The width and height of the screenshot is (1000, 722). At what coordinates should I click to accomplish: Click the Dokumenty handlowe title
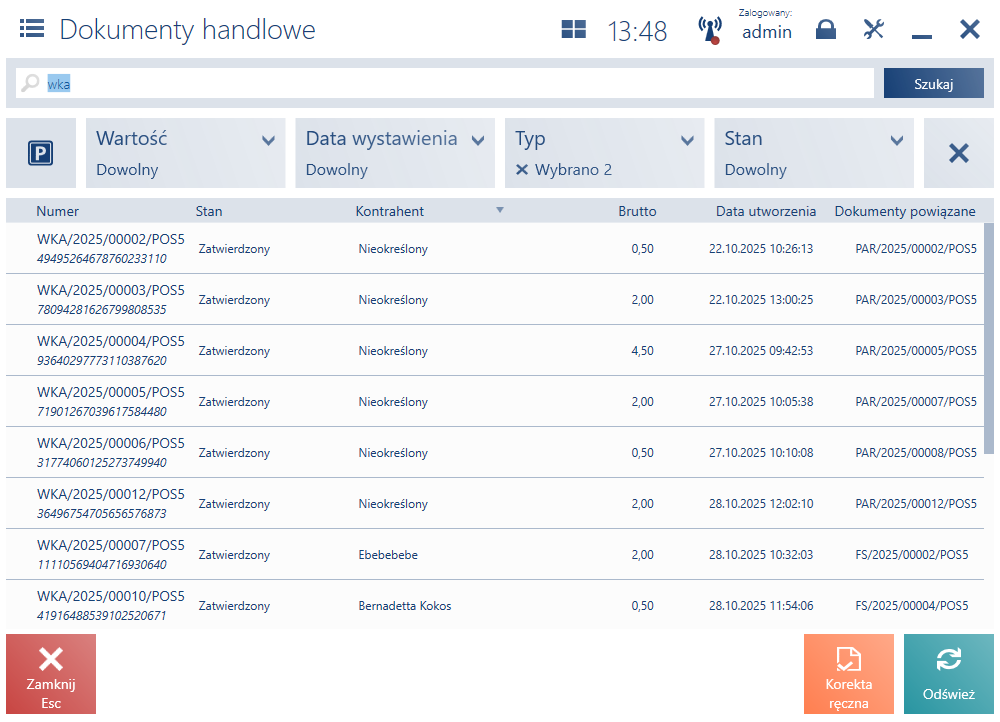tap(188, 29)
